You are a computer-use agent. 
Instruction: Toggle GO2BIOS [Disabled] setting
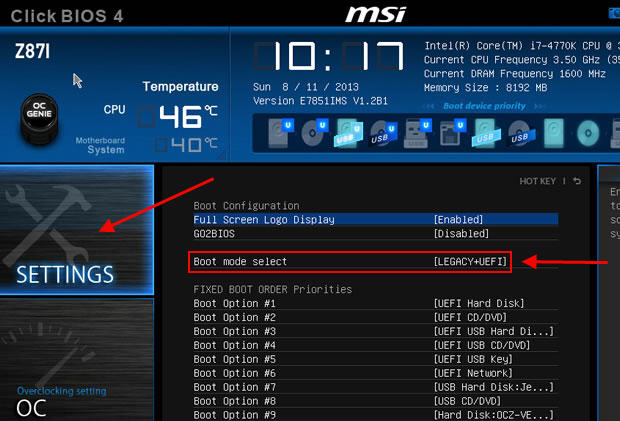[376, 234]
